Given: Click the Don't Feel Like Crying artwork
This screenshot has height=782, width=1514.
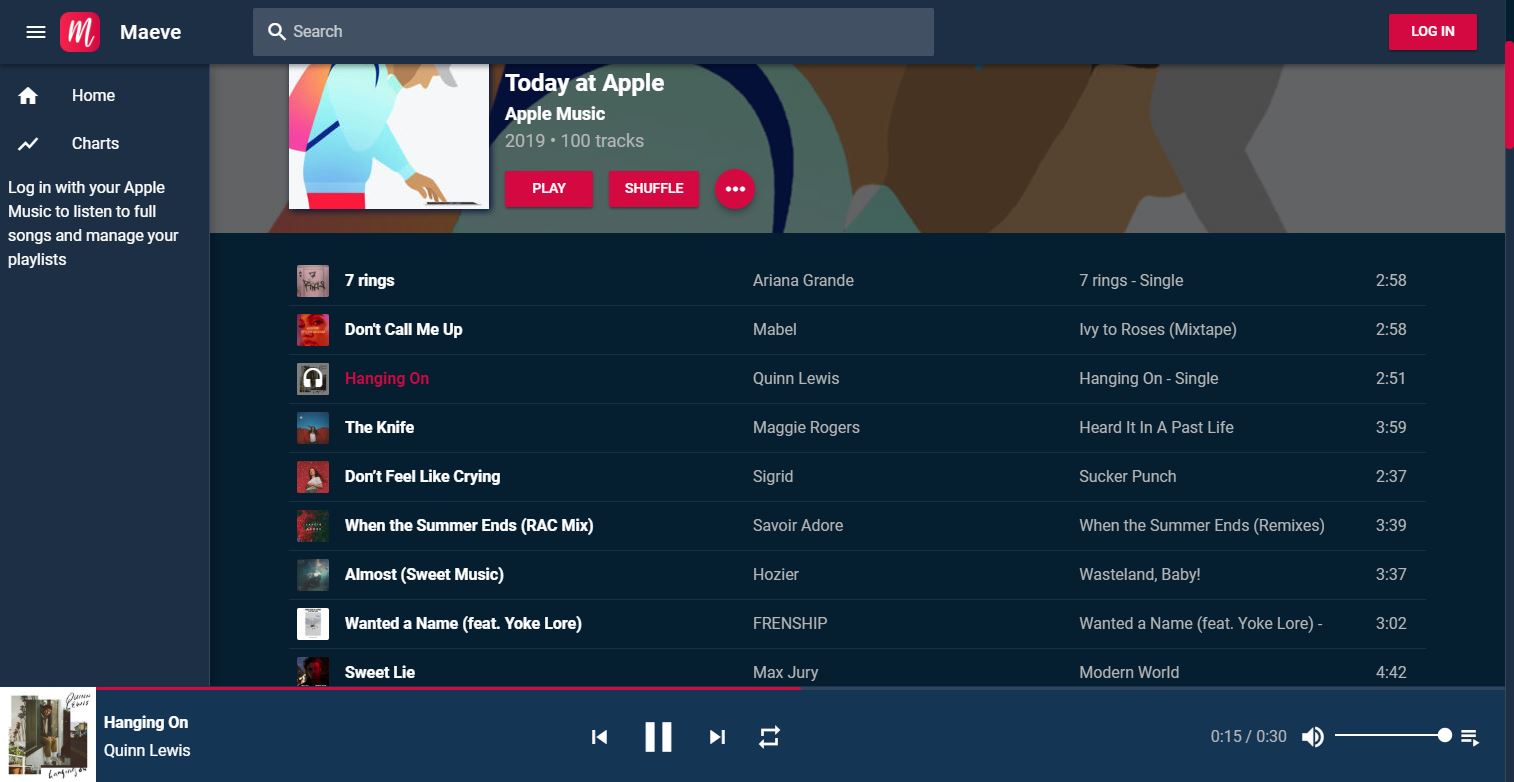Looking at the screenshot, I should 313,477.
